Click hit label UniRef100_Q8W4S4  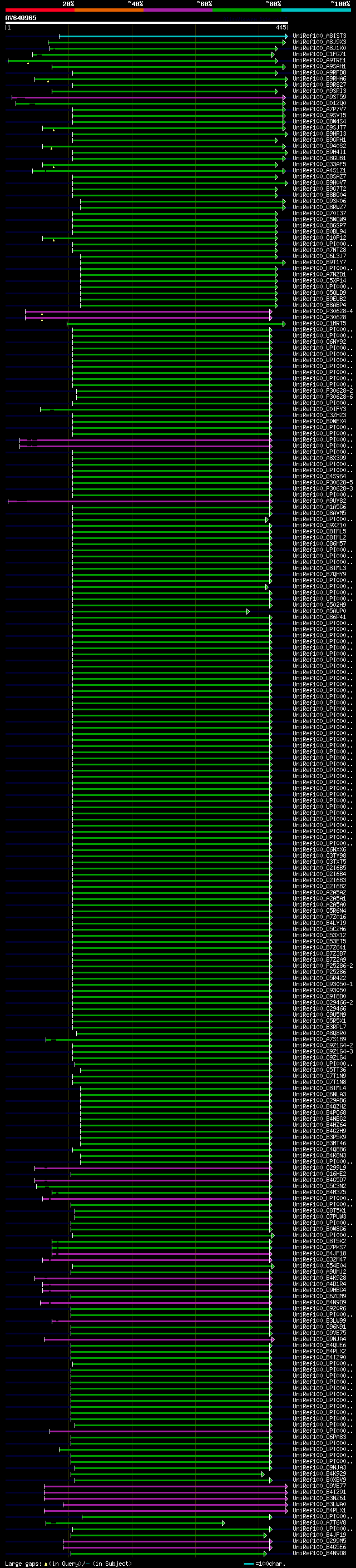[319, 121]
